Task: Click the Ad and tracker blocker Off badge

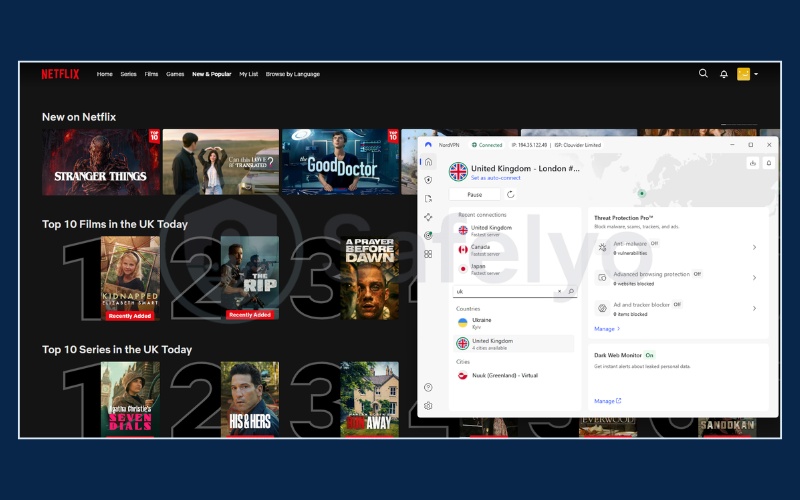Action: pos(677,305)
